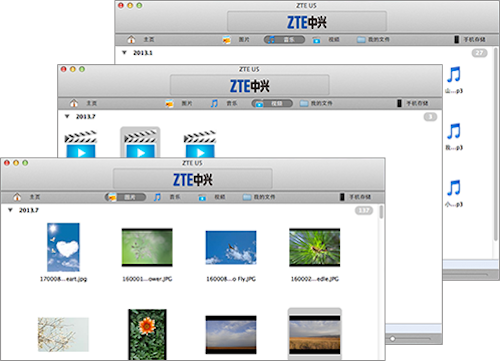
Task: Select the music file 小...p3
Action: tap(454, 193)
